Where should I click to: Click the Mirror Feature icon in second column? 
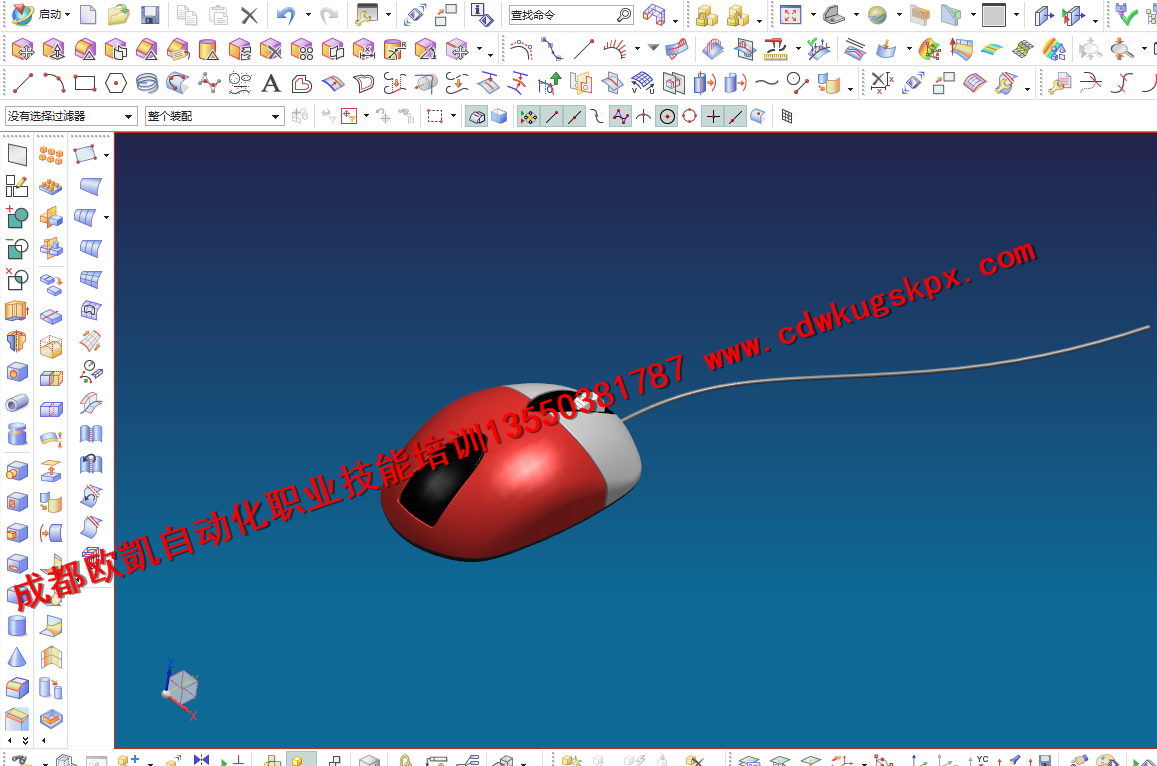(51, 217)
